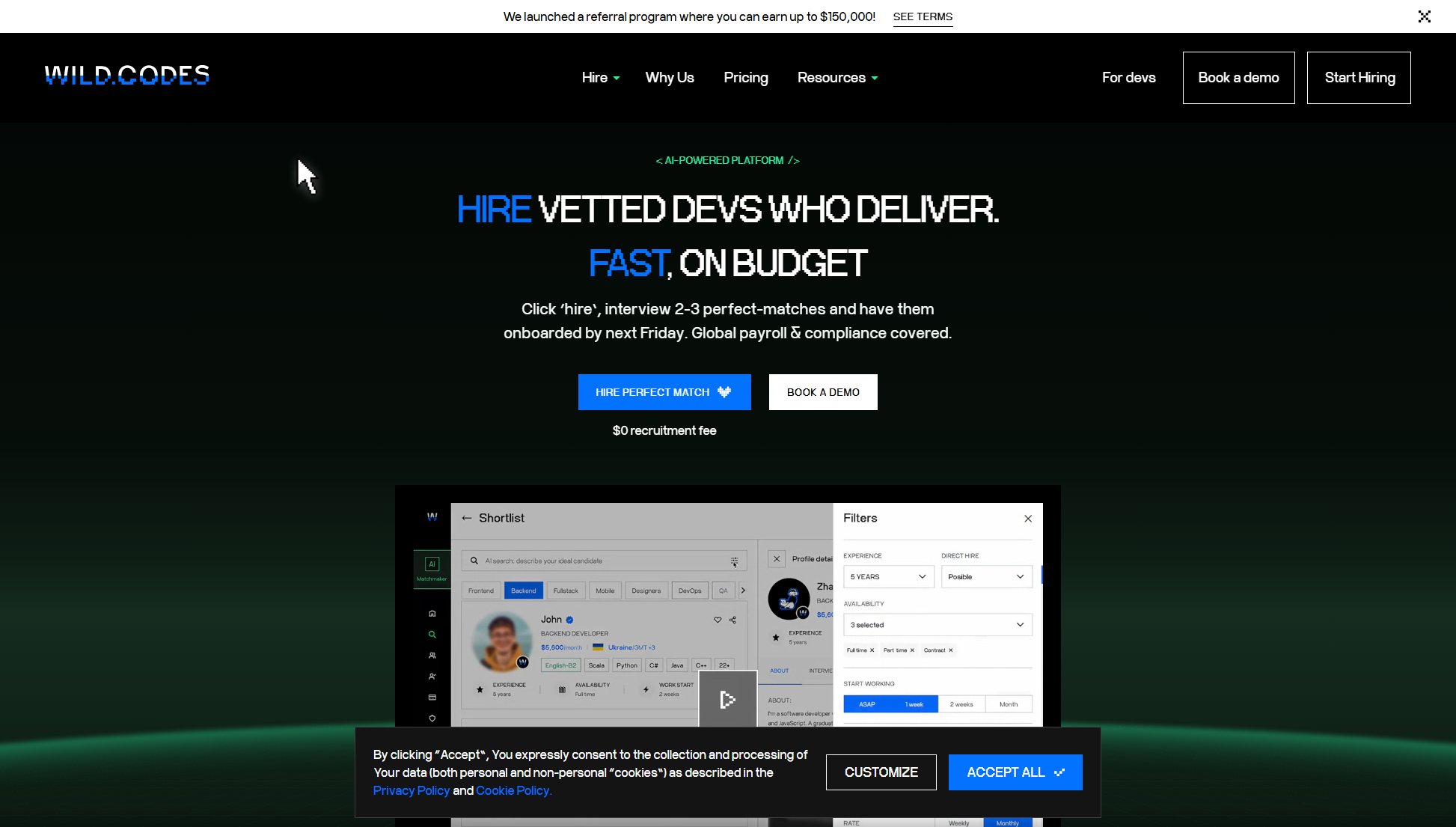
Task: Play the platform demo video
Action: 727,699
